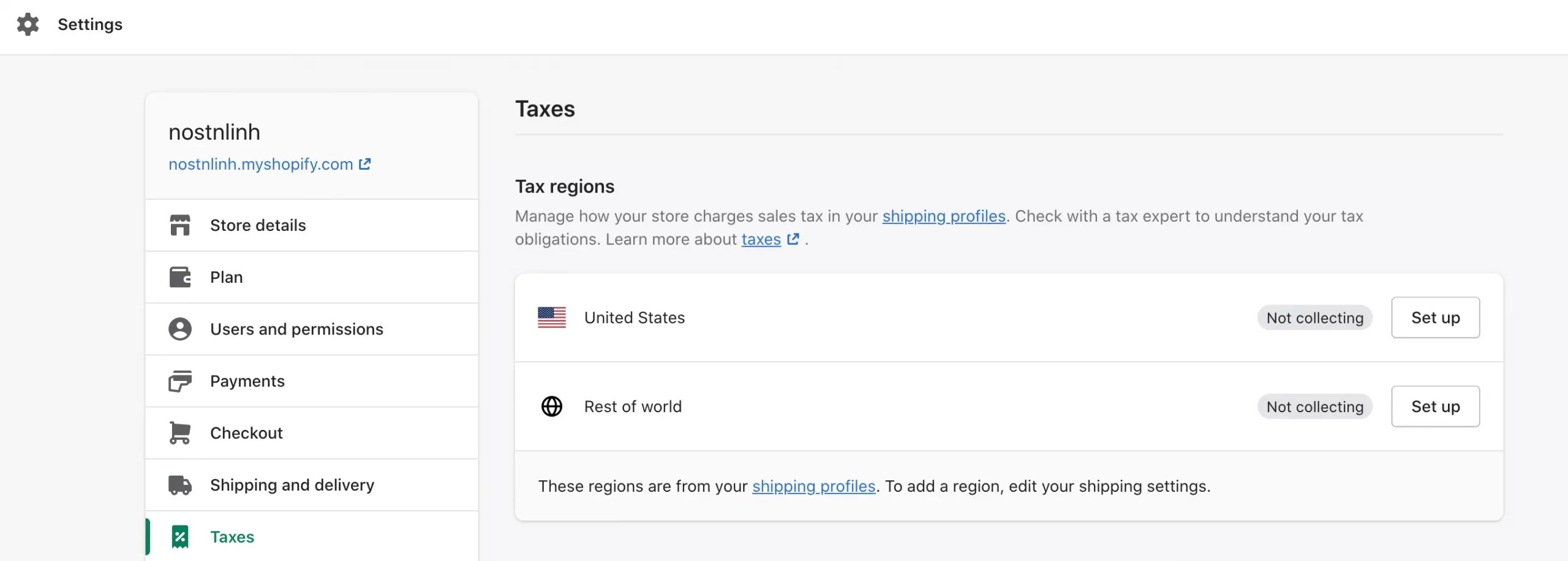
Task: Click the Shipping and delivery truck icon
Action: point(179,484)
